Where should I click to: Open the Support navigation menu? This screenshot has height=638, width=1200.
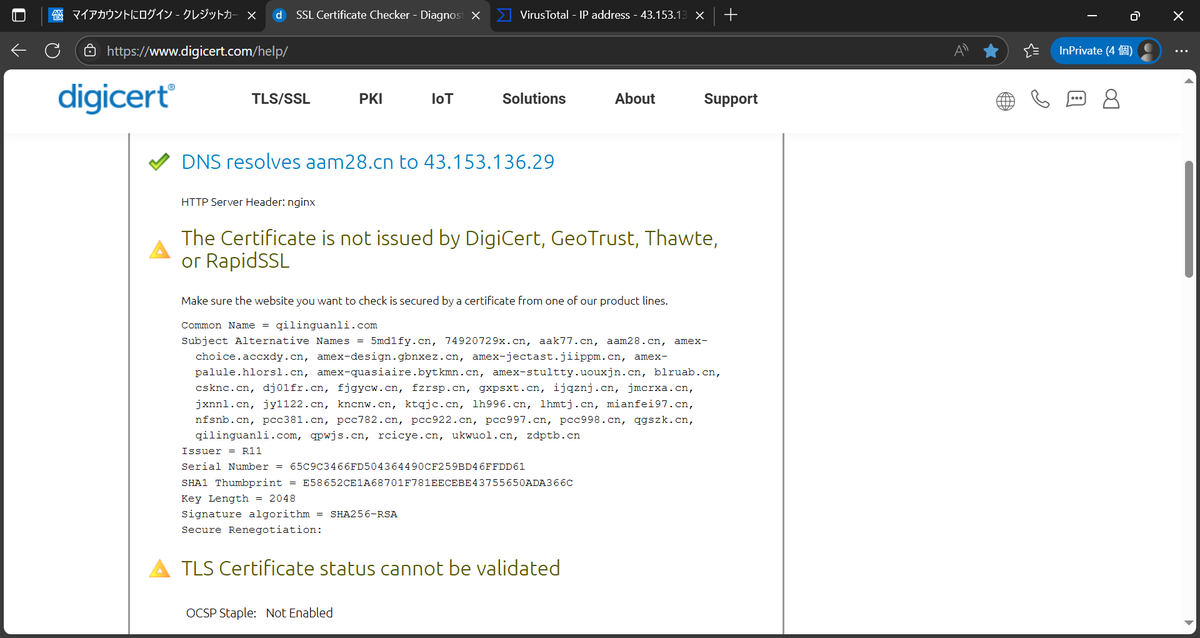pos(731,99)
